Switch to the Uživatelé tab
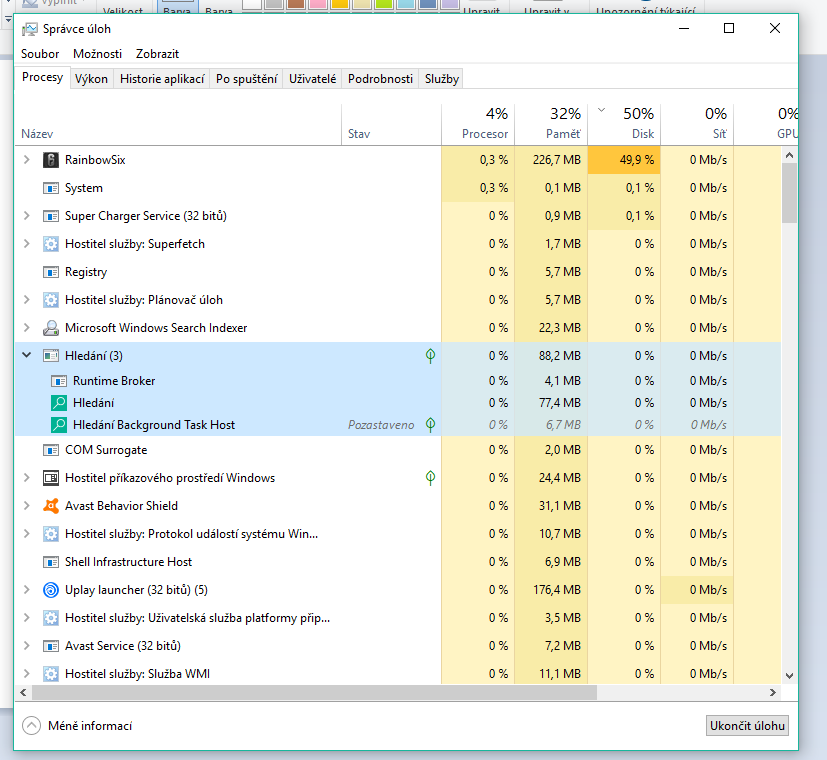827x760 pixels. [x=312, y=79]
